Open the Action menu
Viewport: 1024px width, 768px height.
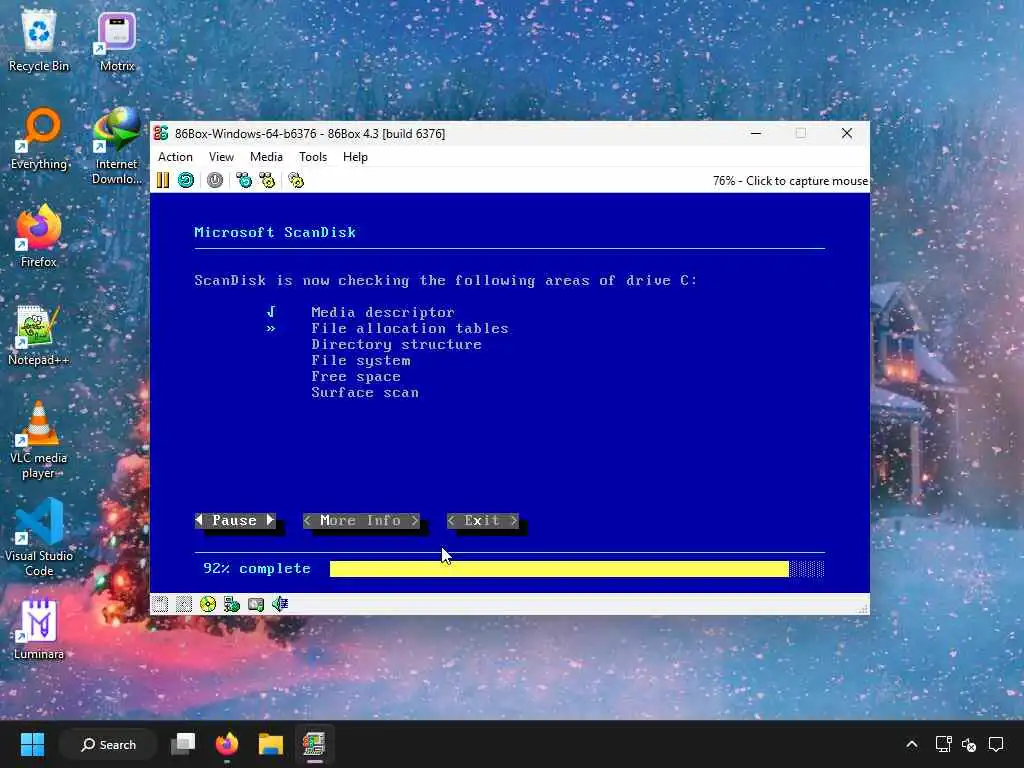click(175, 157)
